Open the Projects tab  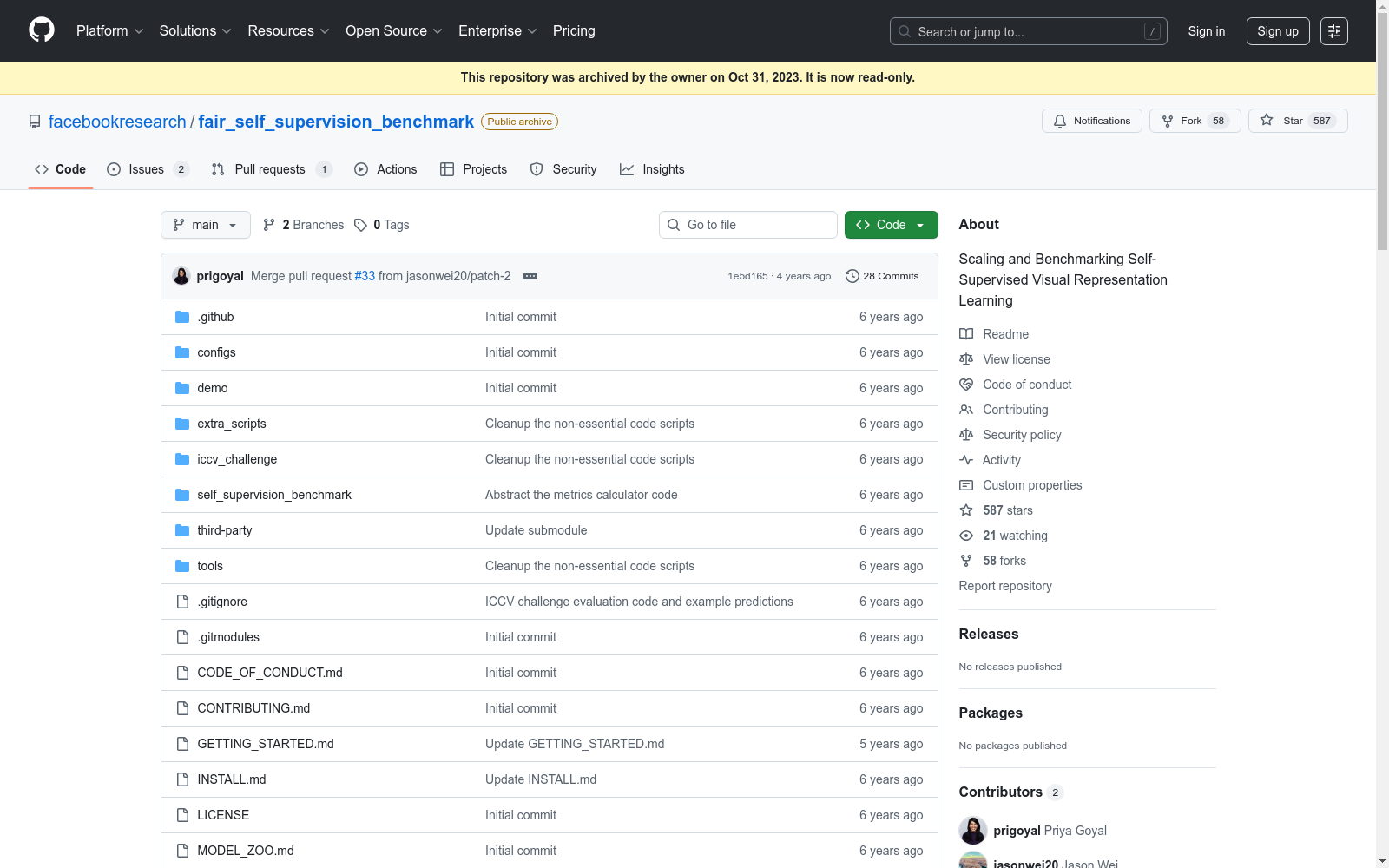(x=474, y=169)
